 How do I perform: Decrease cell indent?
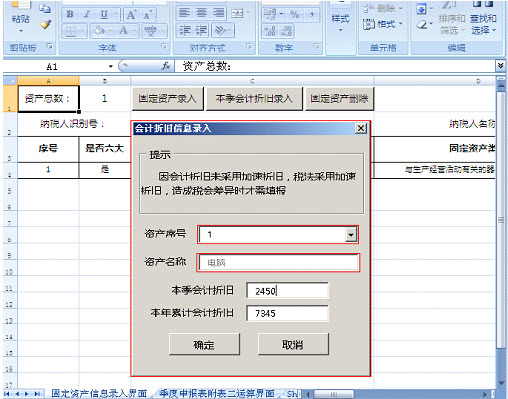tap(184, 30)
